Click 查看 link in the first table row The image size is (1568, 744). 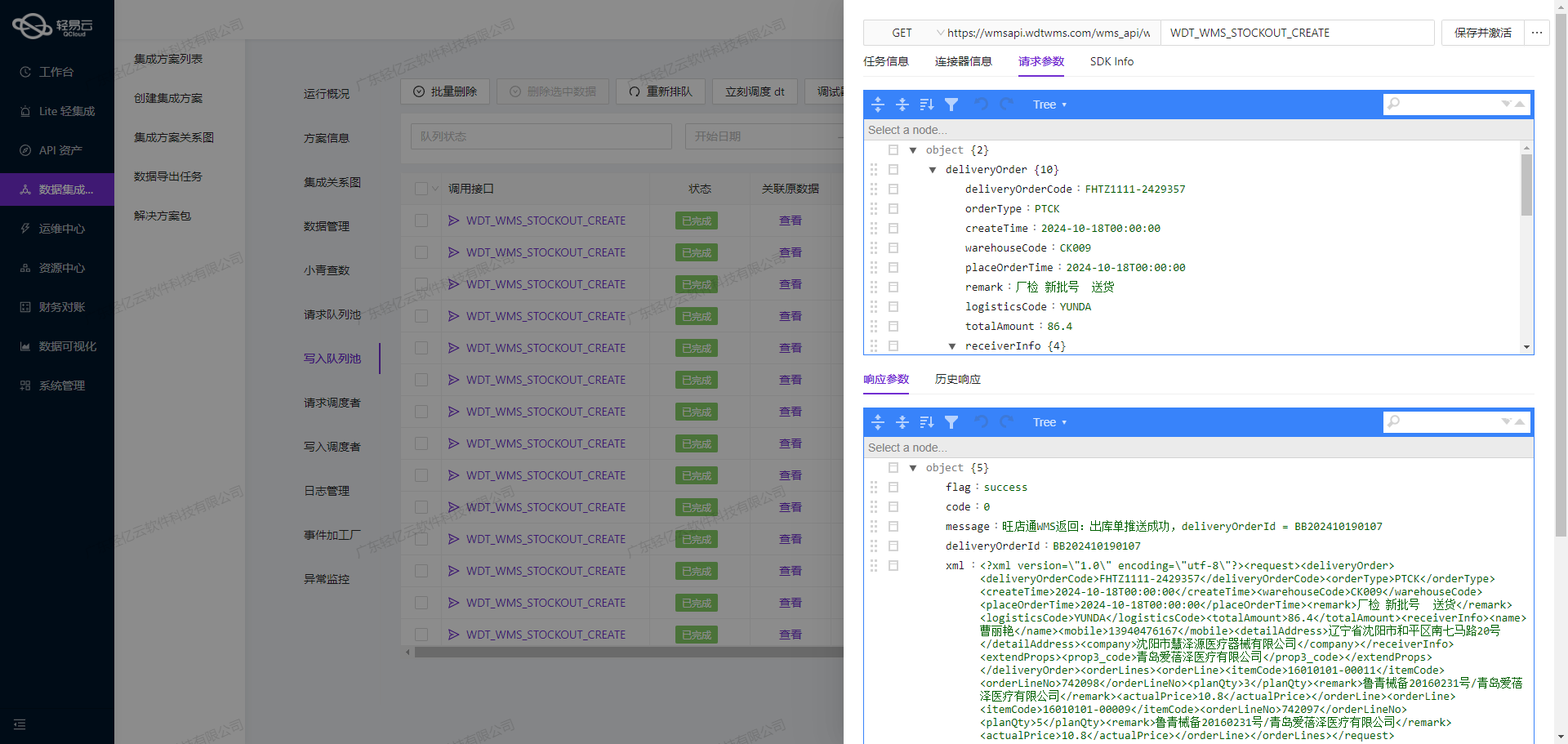click(790, 221)
